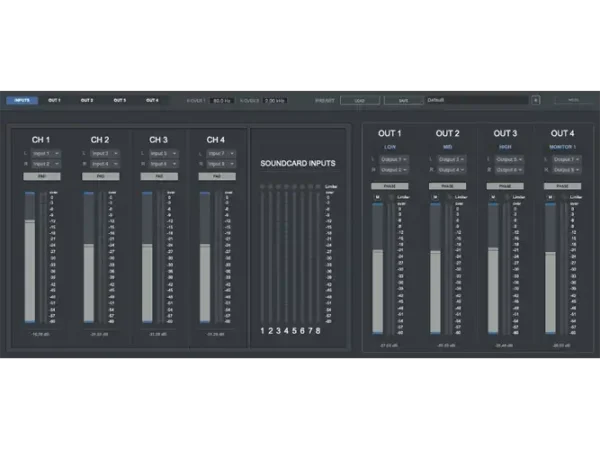This screenshot has height=450, width=600.
Task: Open OUT 3 right output dropdown
Action: 509,170
